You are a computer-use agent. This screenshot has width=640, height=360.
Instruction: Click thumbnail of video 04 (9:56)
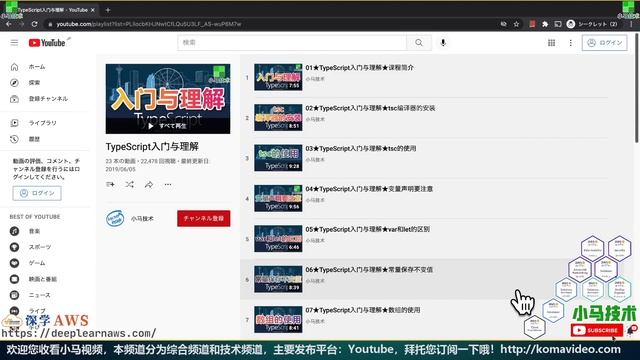point(278,198)
